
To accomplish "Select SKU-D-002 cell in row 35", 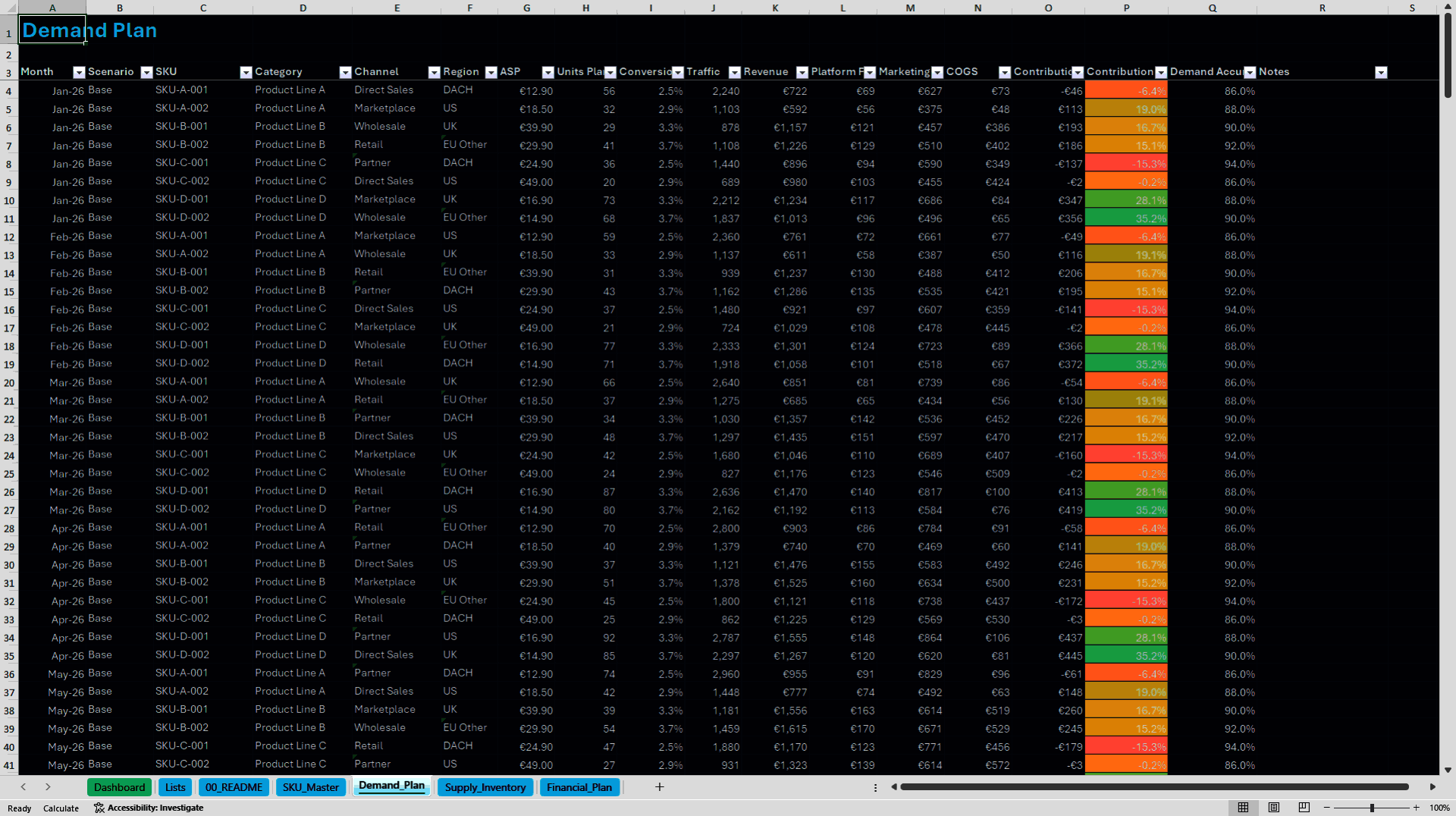I will pos(203,655).
